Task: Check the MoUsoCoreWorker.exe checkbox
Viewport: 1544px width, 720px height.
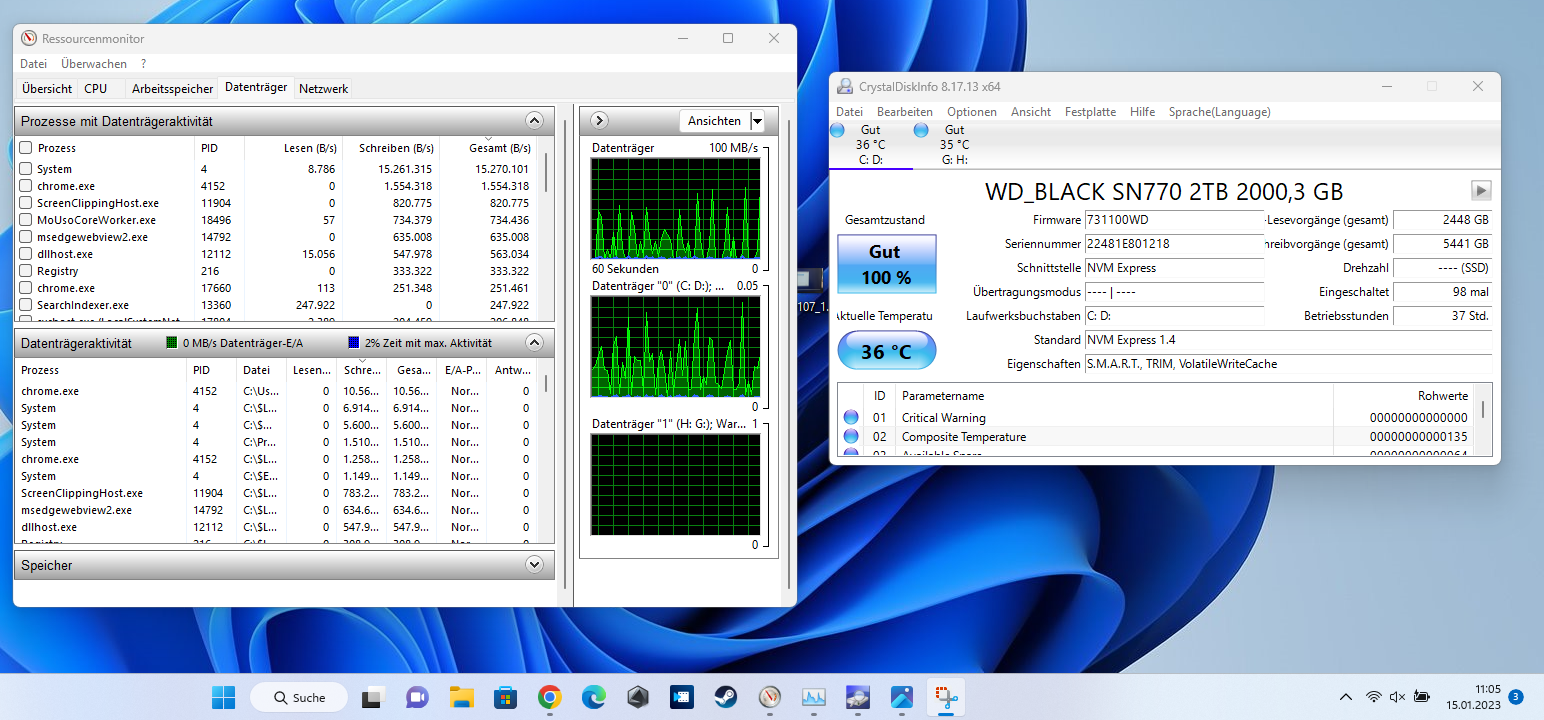Action: (26, 220)
